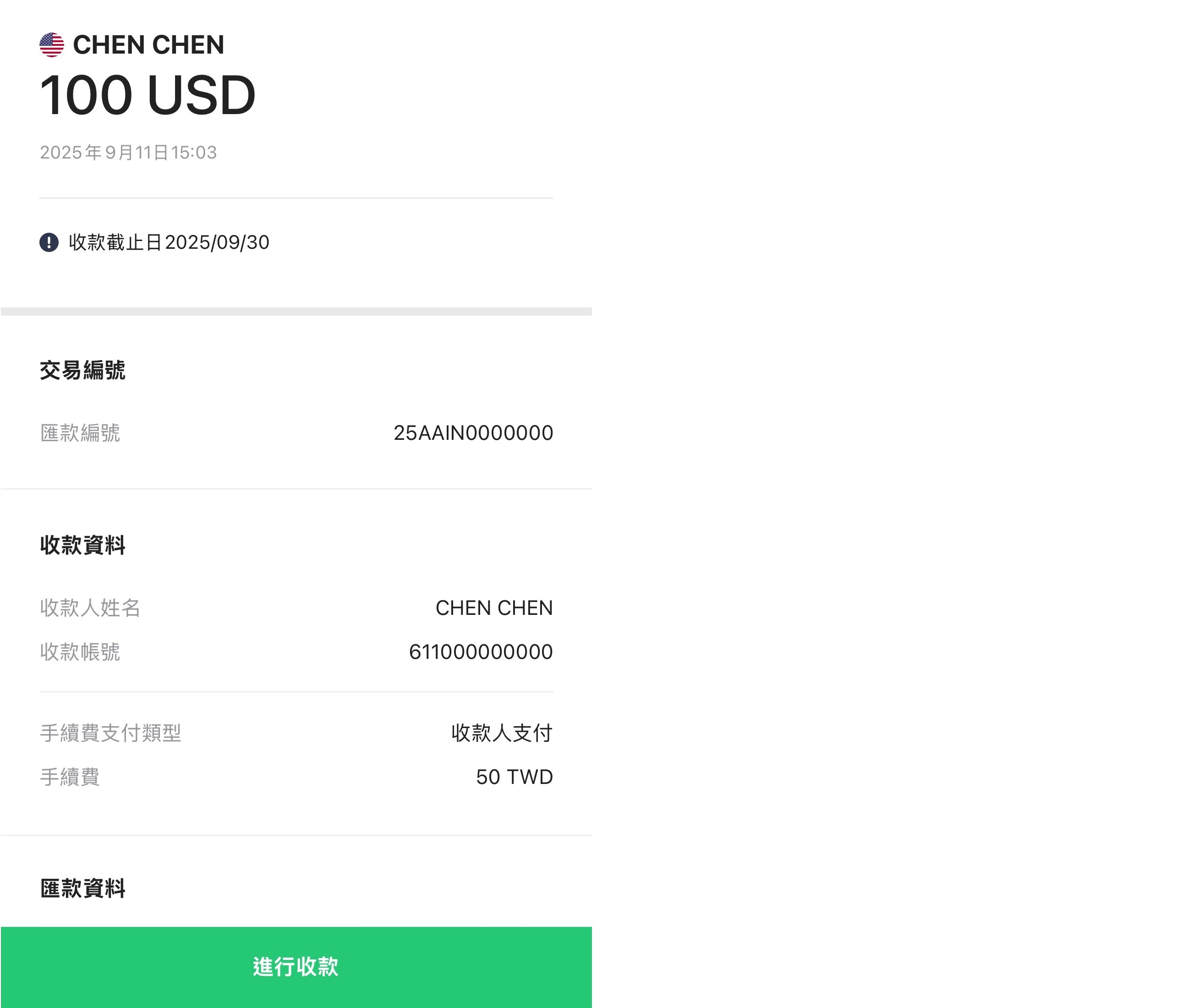This screenshot has height=1008, width=1182.
Task: Click the 收款帳號 label
Action: [x=80, y=652]
